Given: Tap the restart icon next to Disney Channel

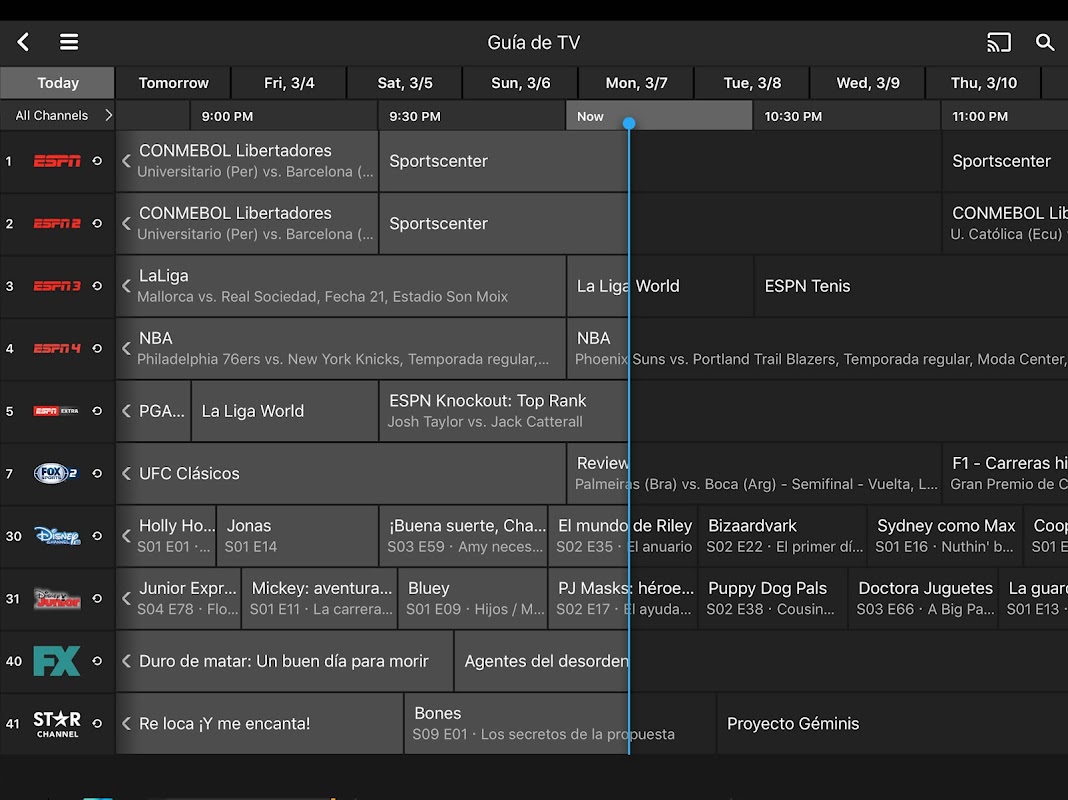Looking at the screenshot, I should tap(97, 536).
